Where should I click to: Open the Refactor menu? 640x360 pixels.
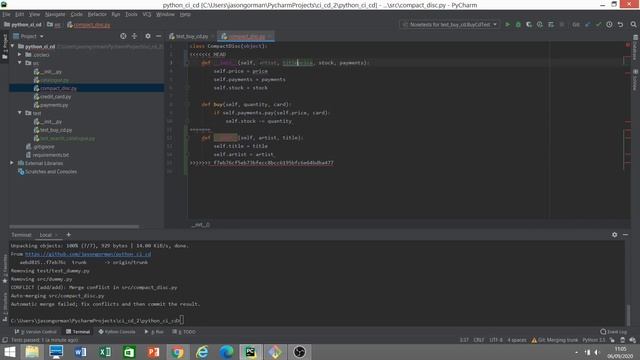(97, 14)
